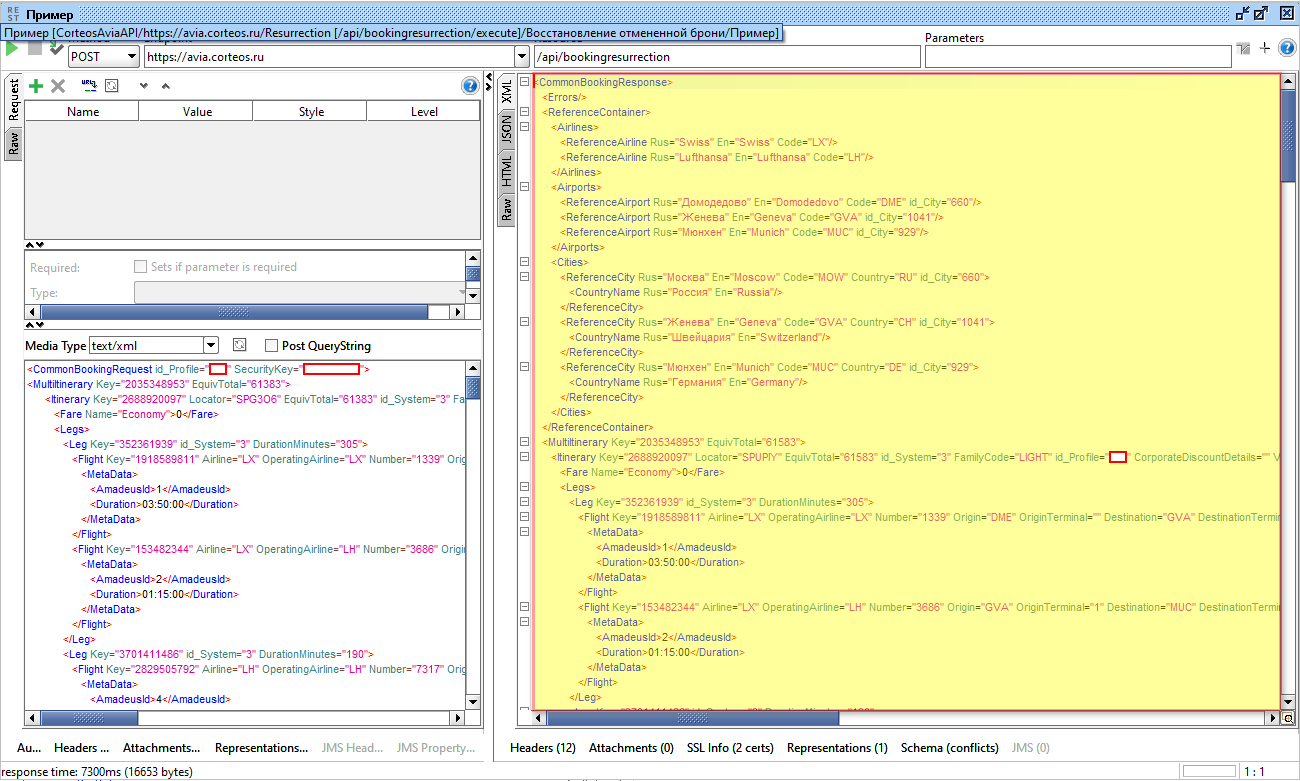
Task: Move parameter up with the up arrow
Action: [166, 87]
